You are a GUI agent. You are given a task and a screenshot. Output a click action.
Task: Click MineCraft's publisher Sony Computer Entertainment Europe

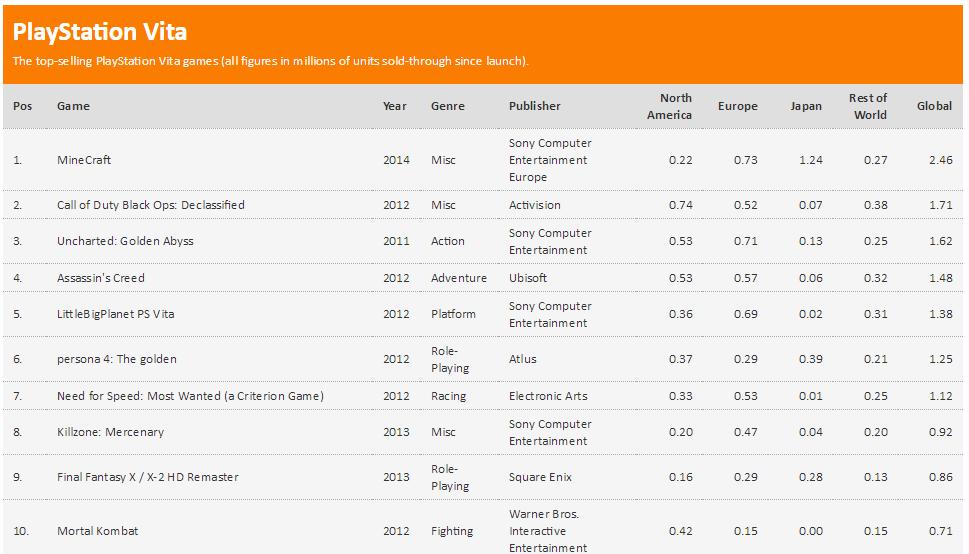(550, 160)
